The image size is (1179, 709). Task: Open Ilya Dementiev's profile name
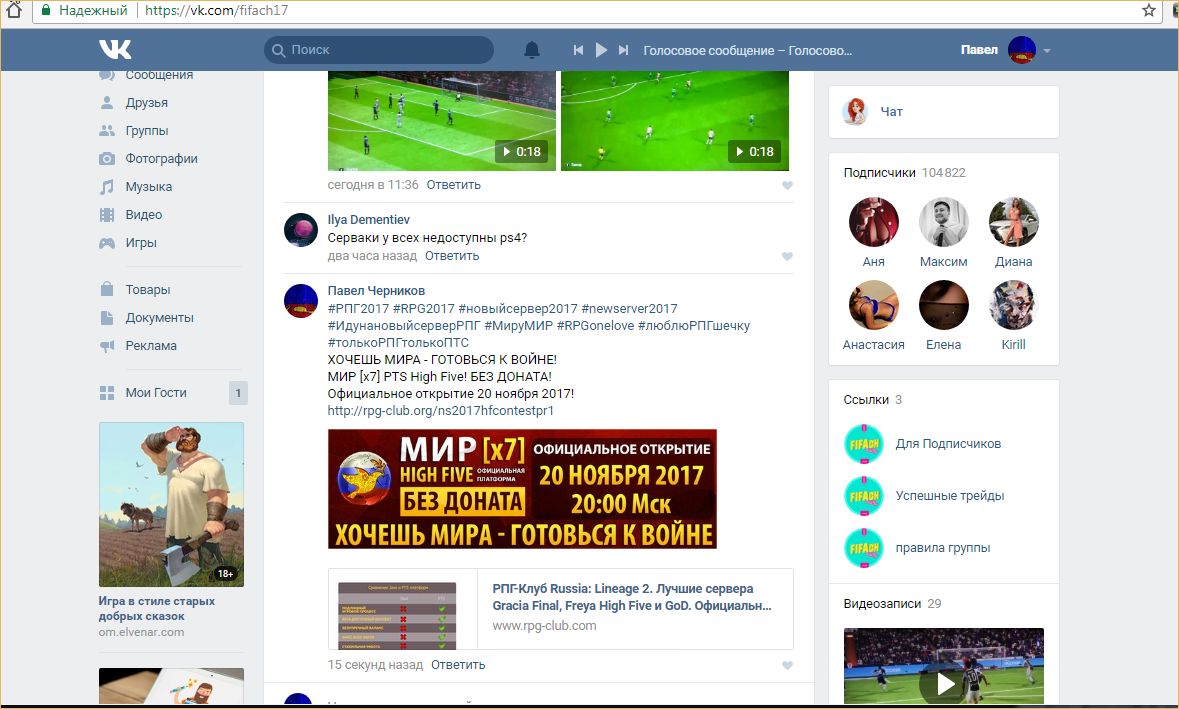click(368, 220)
